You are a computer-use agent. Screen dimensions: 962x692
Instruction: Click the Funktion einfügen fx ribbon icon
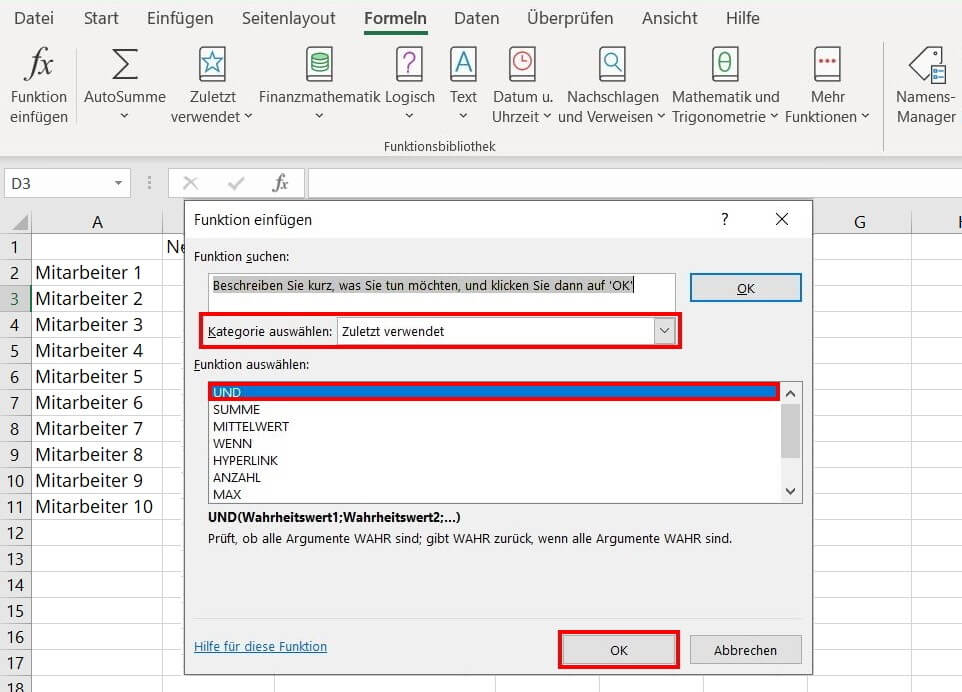[x=39, y=63]
